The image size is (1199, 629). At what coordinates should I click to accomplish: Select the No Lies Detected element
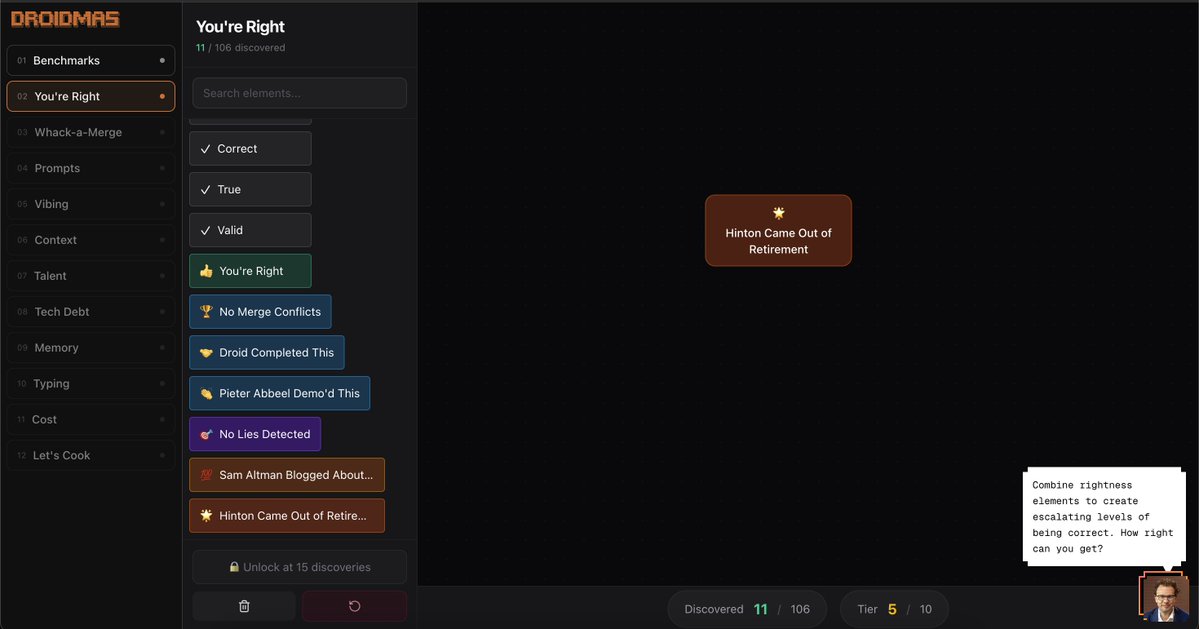click(255, 434)
